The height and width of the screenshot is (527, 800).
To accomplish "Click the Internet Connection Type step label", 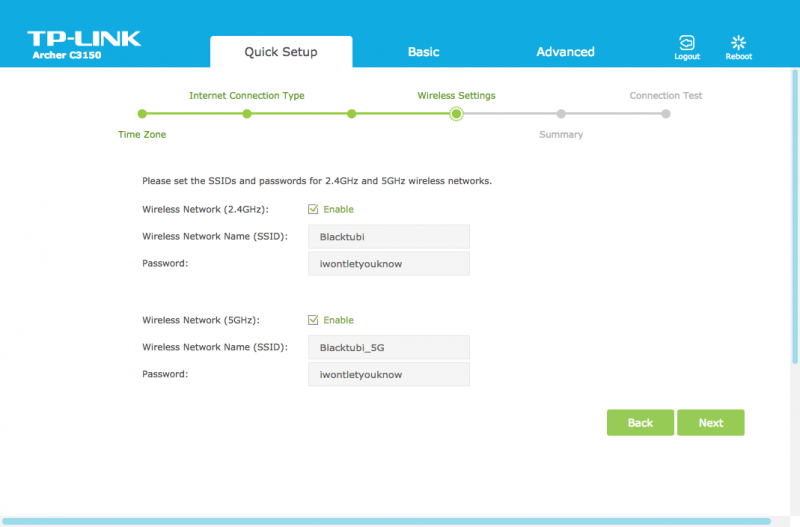I will (x=247, y=95).
